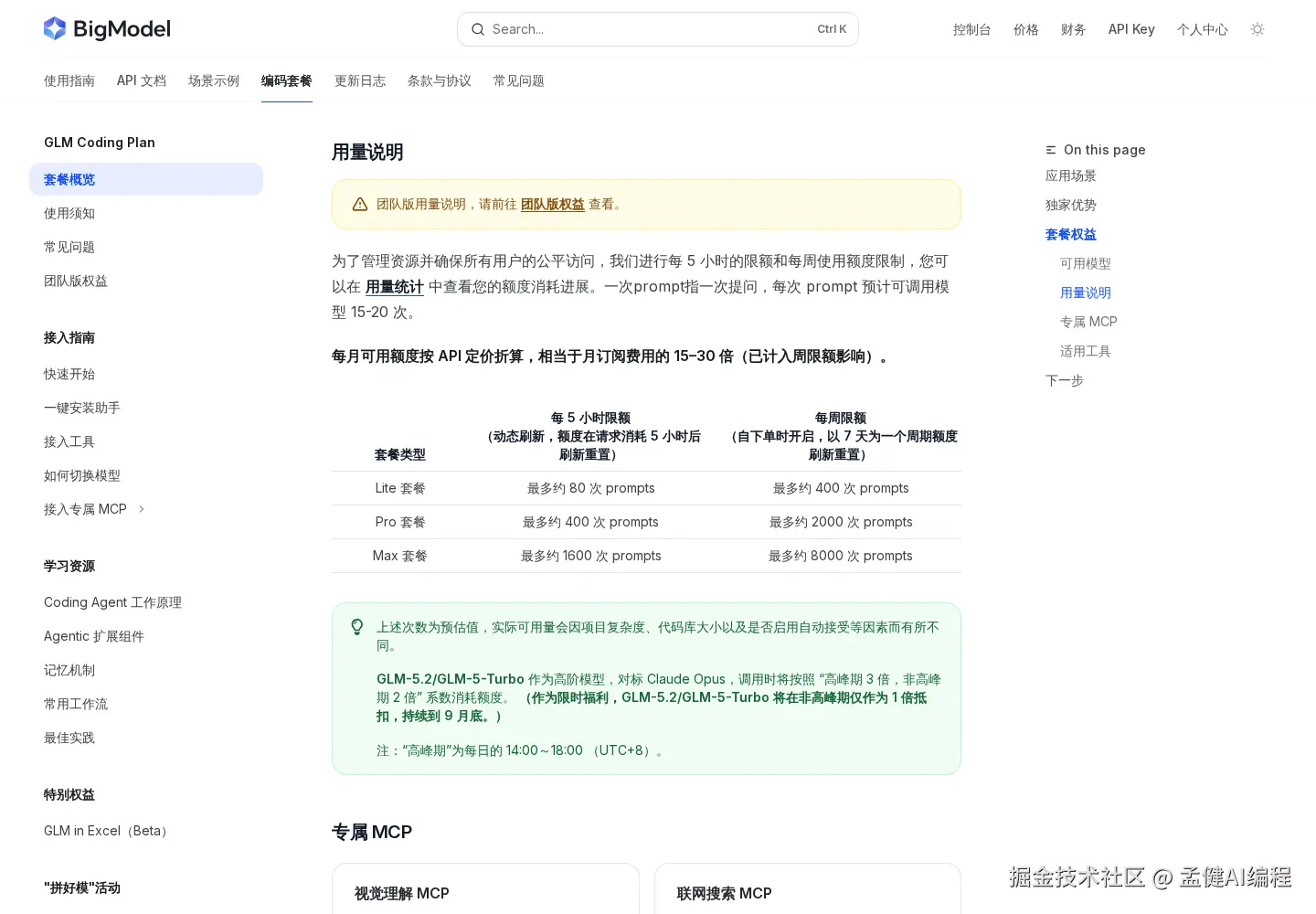Open 财务 in header
This screenshot has height=914, width=1316.
point(1074,29)
